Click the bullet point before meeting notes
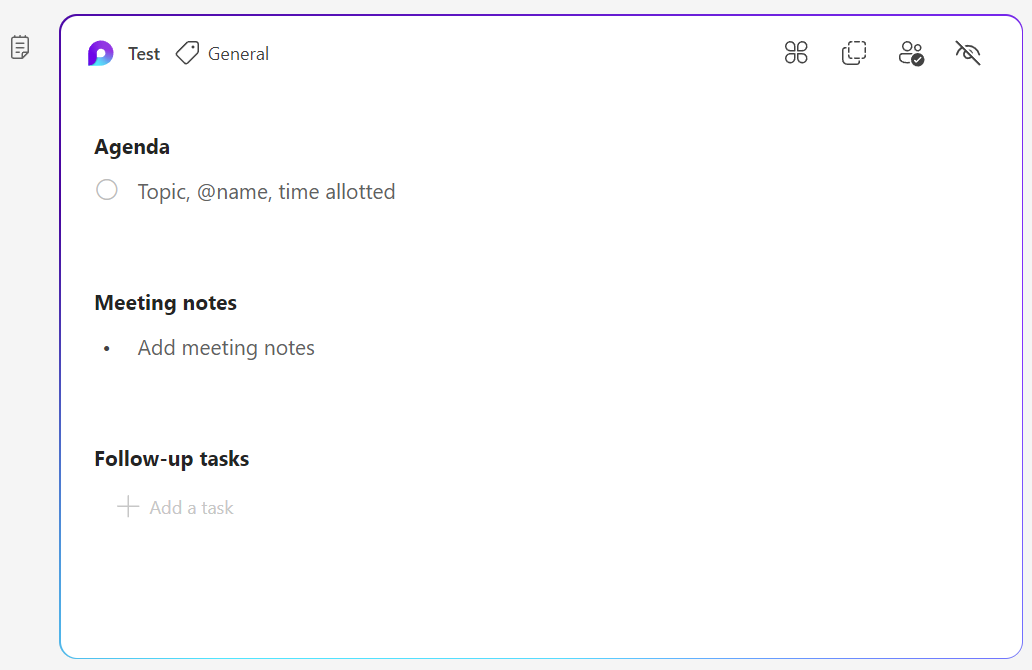Screen dimensions: 1032x670 (x=107, y=349)
